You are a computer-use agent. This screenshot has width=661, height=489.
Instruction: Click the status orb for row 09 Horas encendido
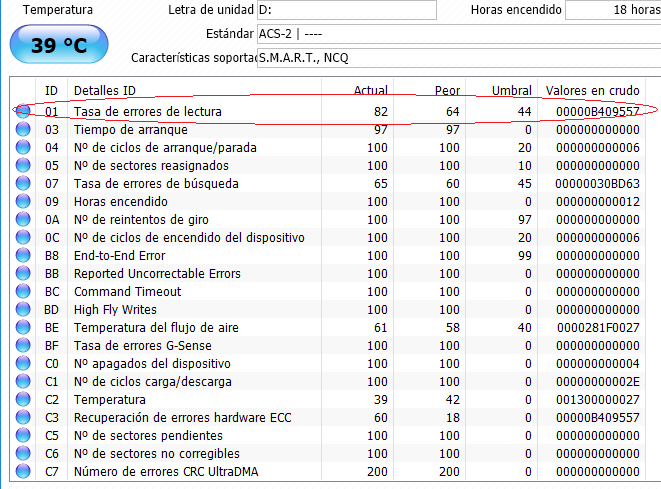(23, 202)
